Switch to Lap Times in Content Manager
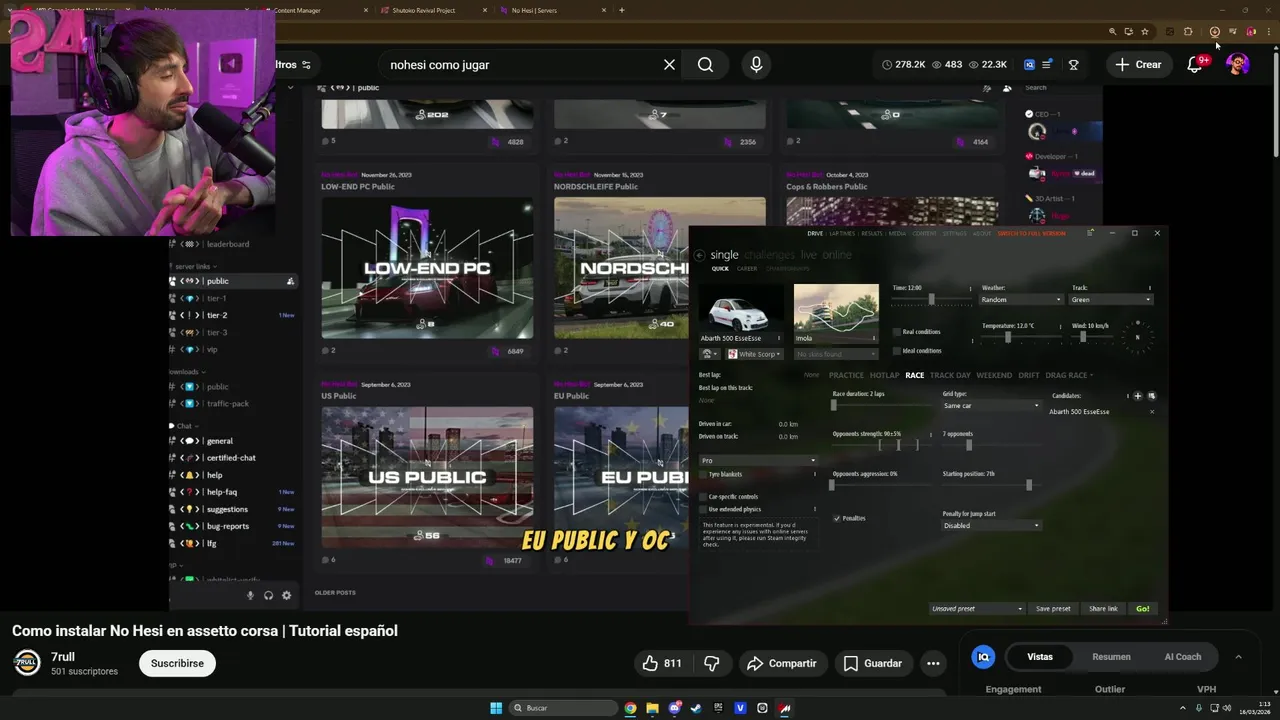The height and width of the screenshot is (720, 1280). point(842,233)
